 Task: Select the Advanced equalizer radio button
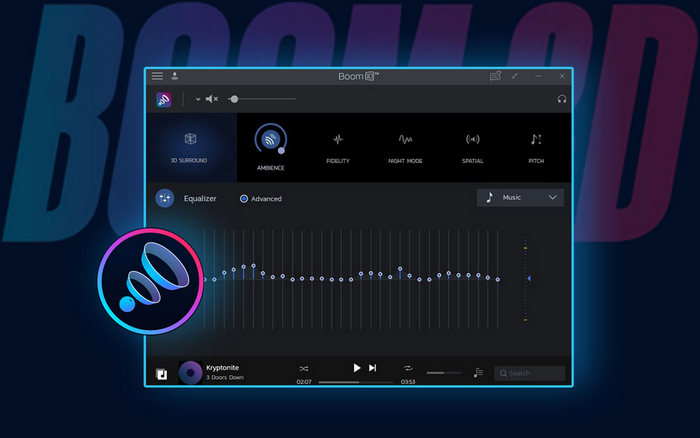244,199
